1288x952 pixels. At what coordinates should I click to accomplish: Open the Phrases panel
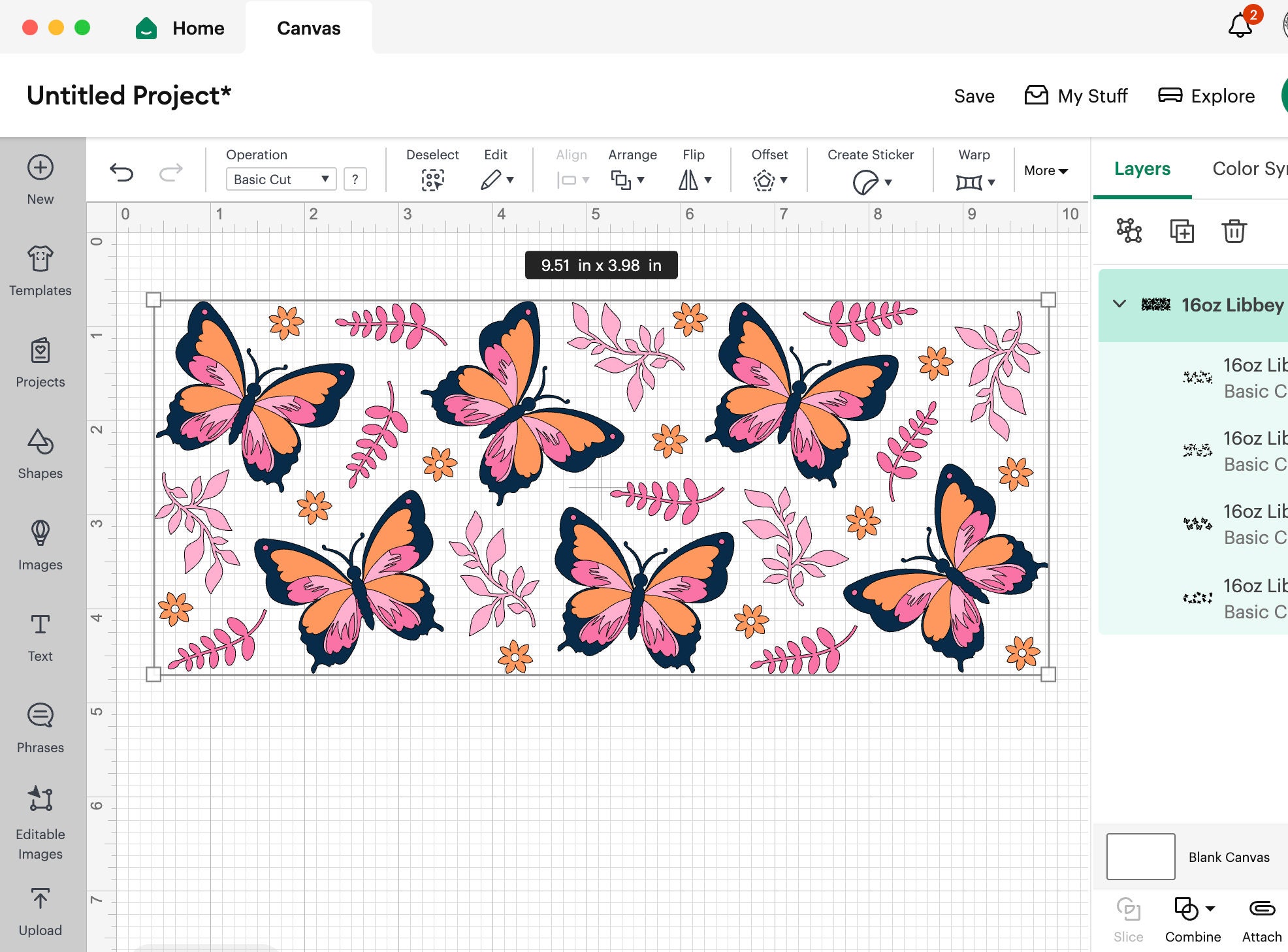point(40,728)
